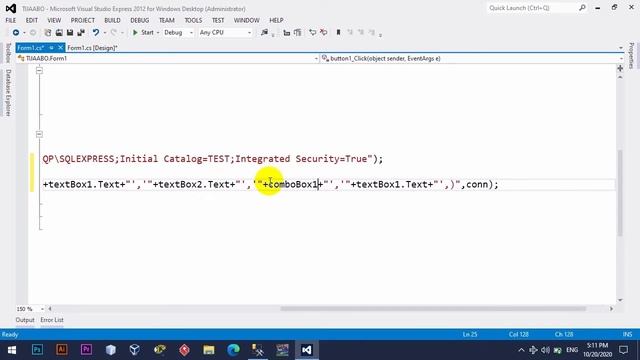640x360 pixels.
Task: Open the HELP menu
Action: tap(276, 20)
